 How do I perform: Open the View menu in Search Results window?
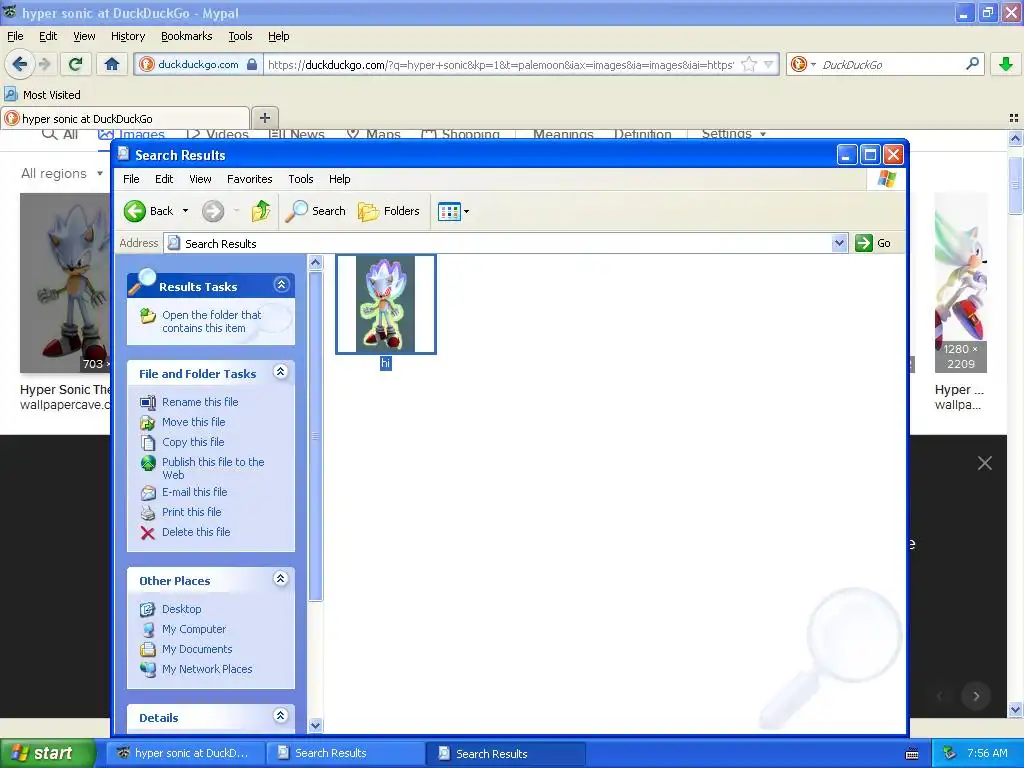point(200,179)
